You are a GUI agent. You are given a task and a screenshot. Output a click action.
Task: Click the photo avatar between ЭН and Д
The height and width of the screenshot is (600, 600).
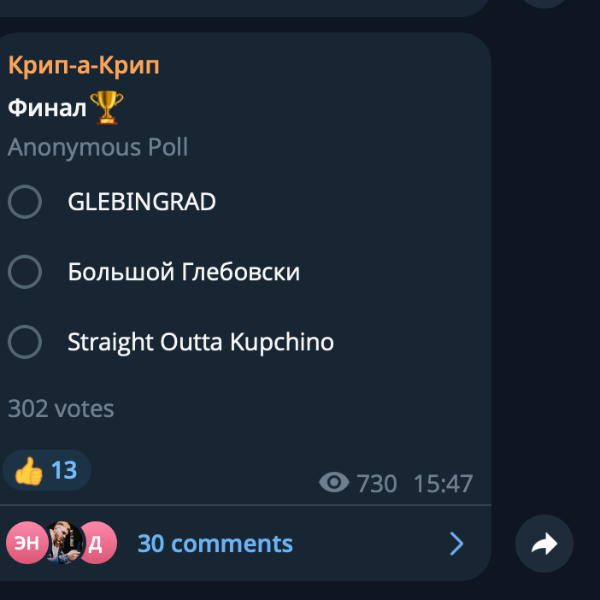coord(62,543)
